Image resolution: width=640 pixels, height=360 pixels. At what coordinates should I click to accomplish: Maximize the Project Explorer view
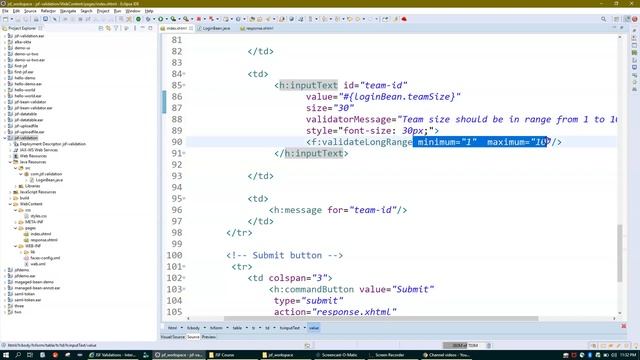[150, 28]
